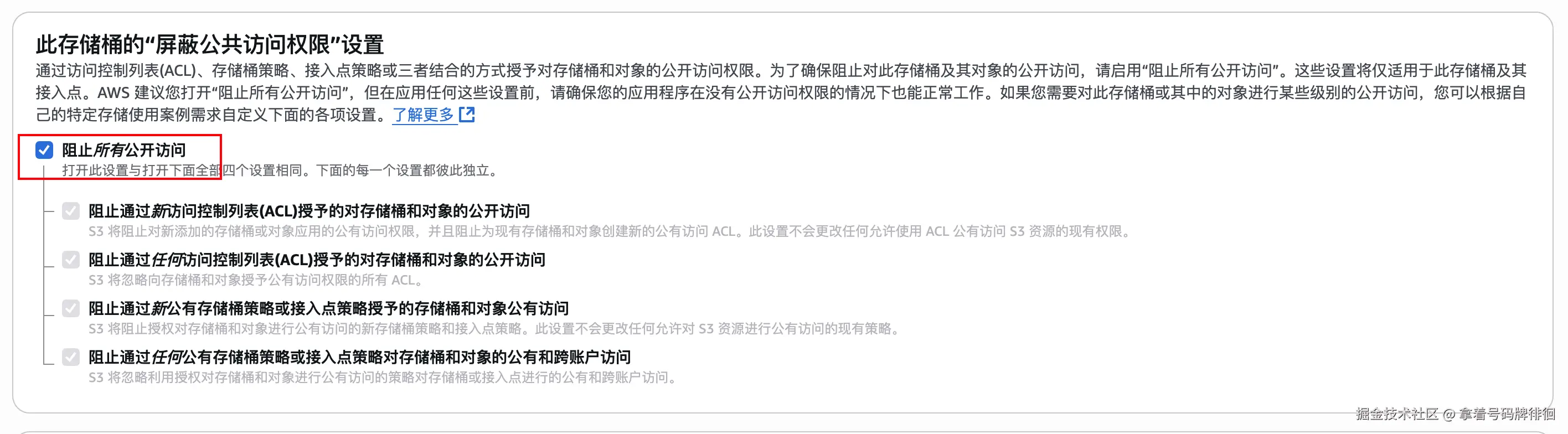The height and width of the screenshot is (434, 1568).
Task: Click the intro paragraph starting 通过访问控制列表(ACL)
Action: [x=782, y=92]
